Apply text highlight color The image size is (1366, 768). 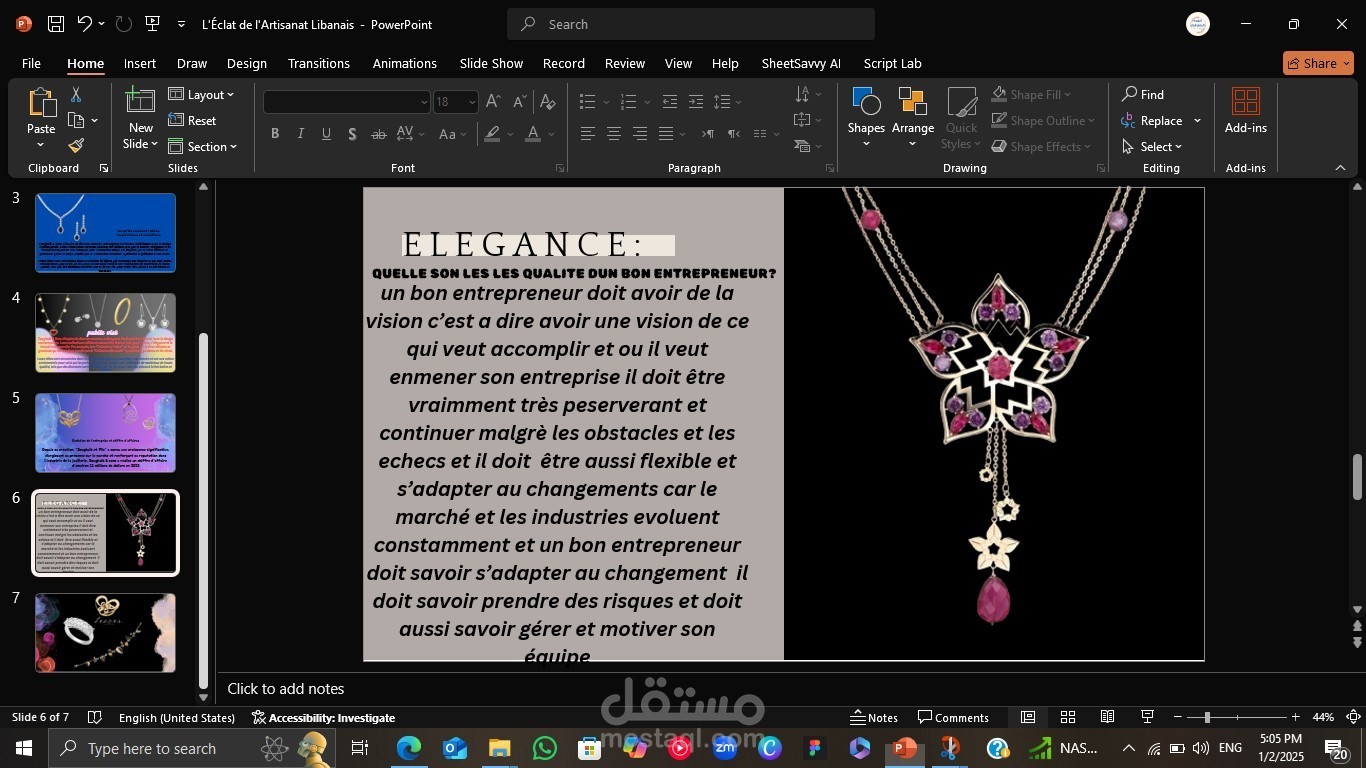click(491, 134)
